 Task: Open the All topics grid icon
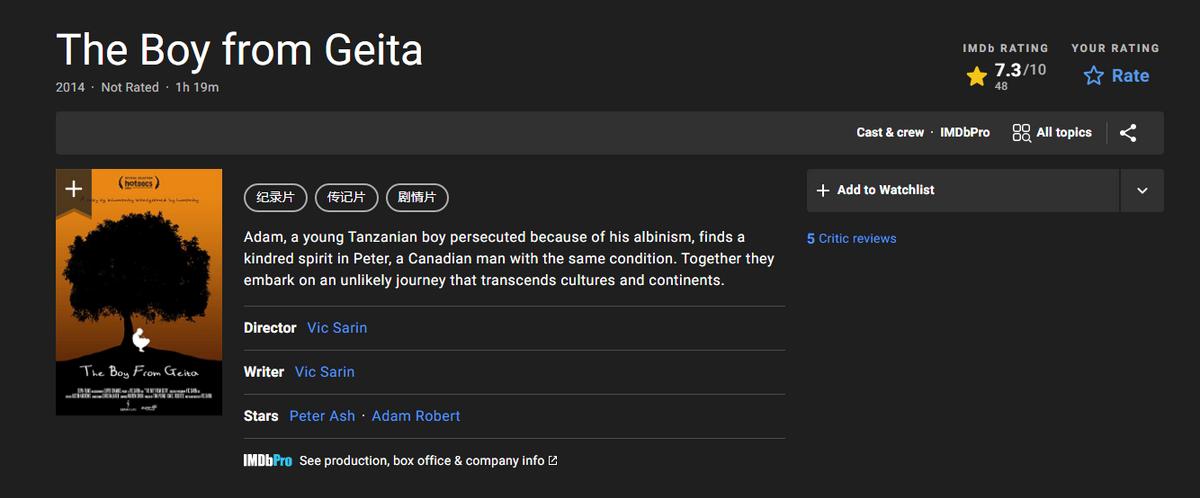click(x=1021, y=133)
